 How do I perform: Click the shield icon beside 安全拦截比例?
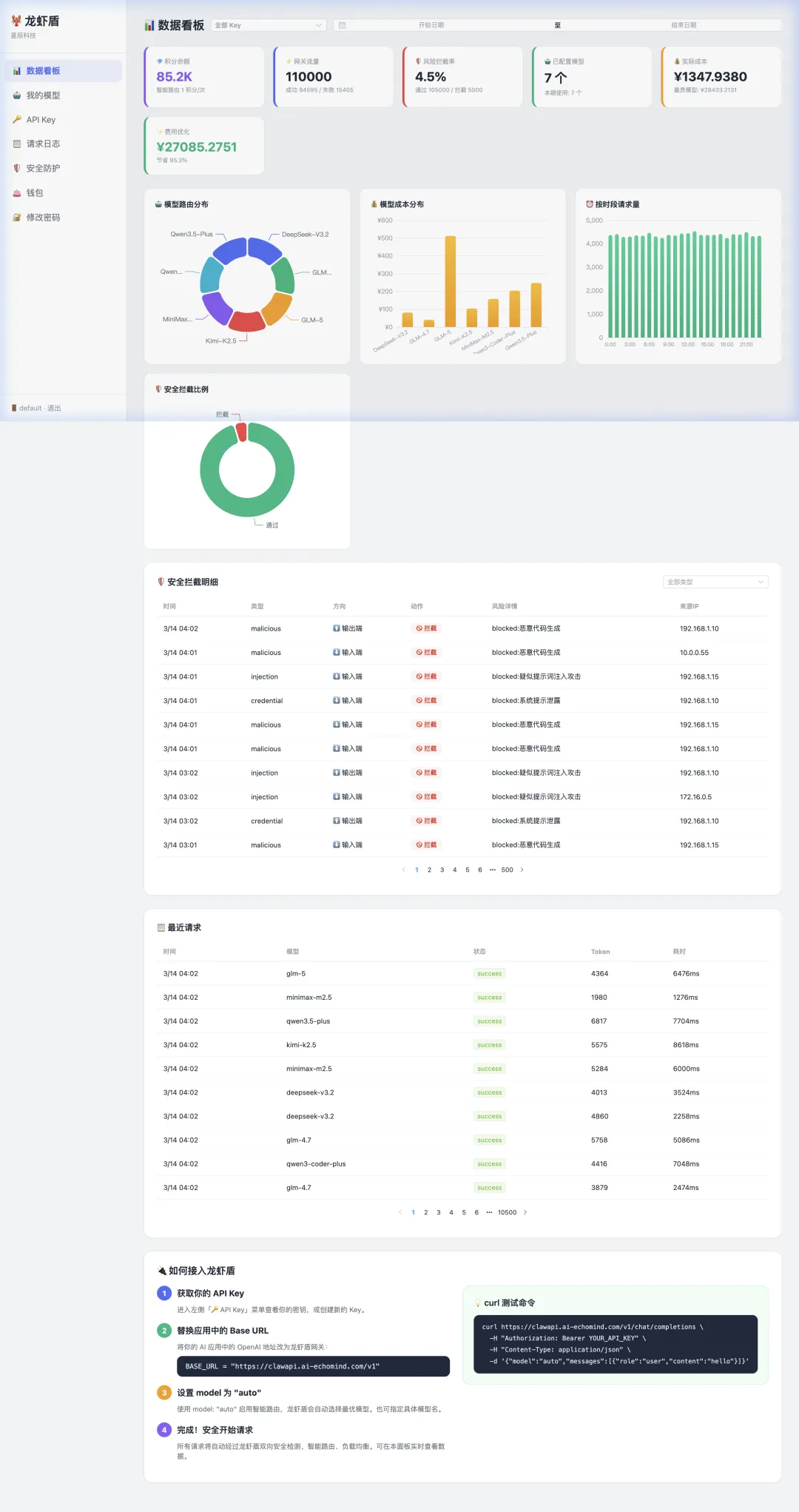pos(158,389)
